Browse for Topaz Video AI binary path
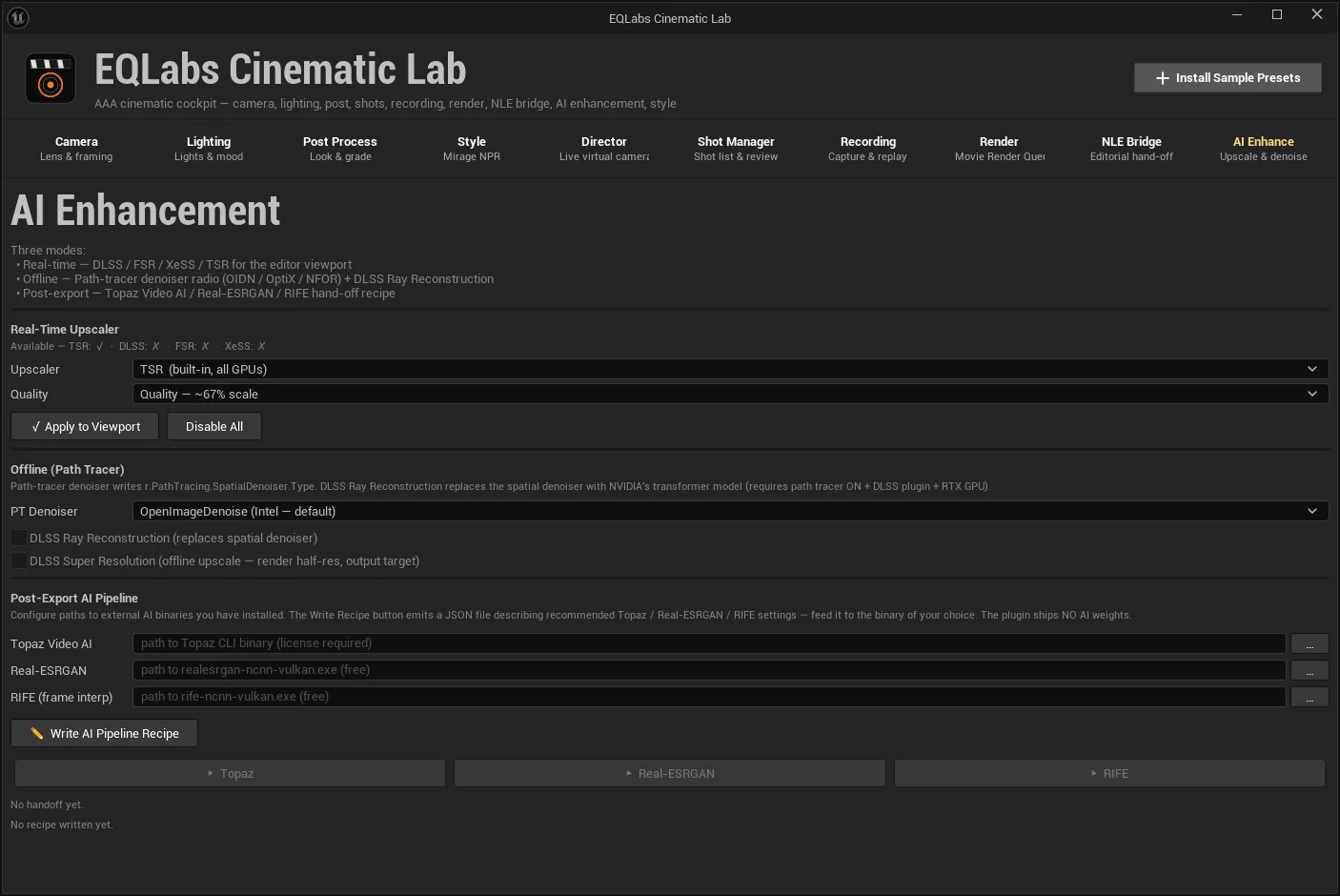1340x896 pixels. [x=1310, y=643]
